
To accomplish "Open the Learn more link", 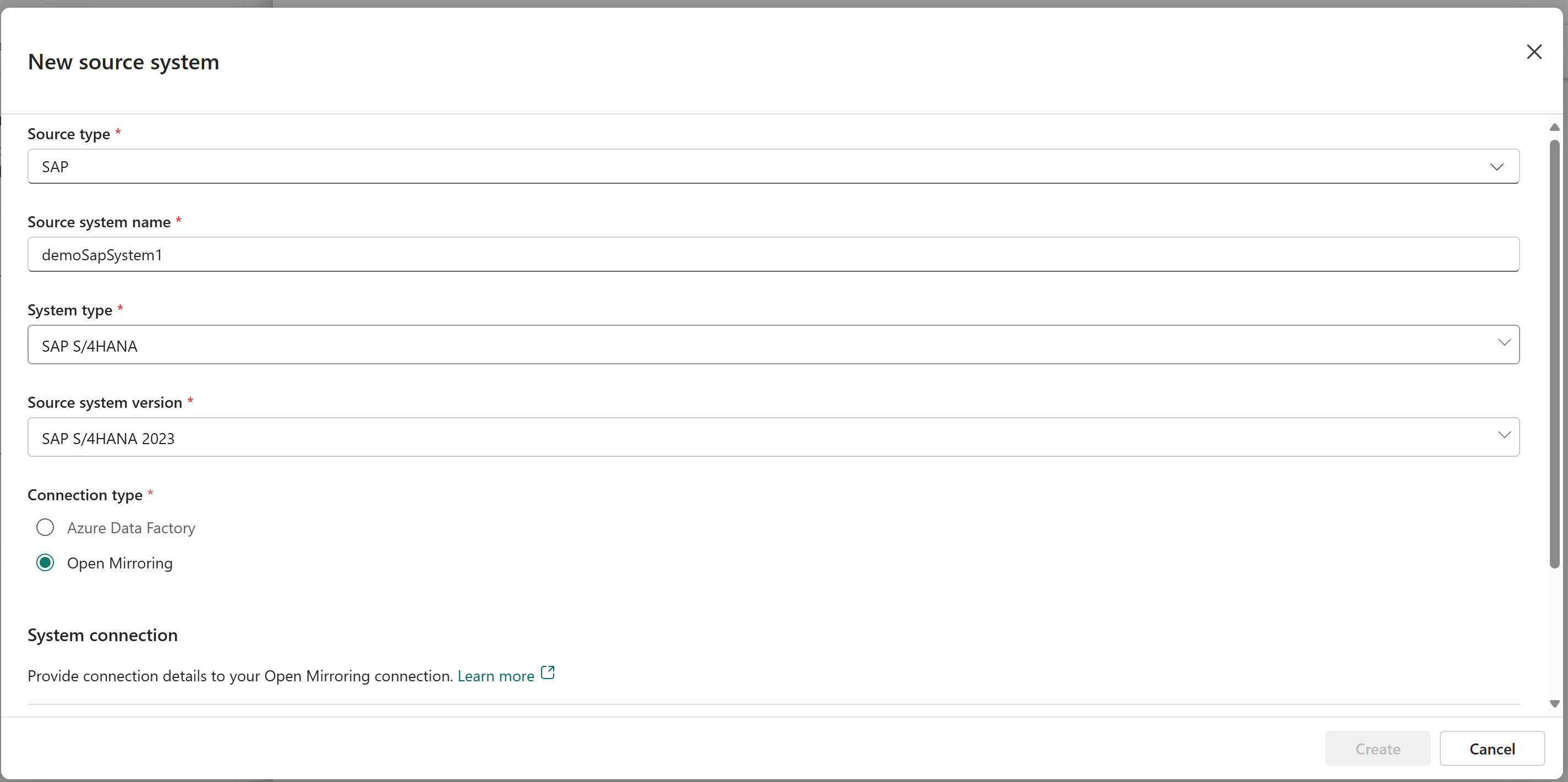I will click(495, 676).
